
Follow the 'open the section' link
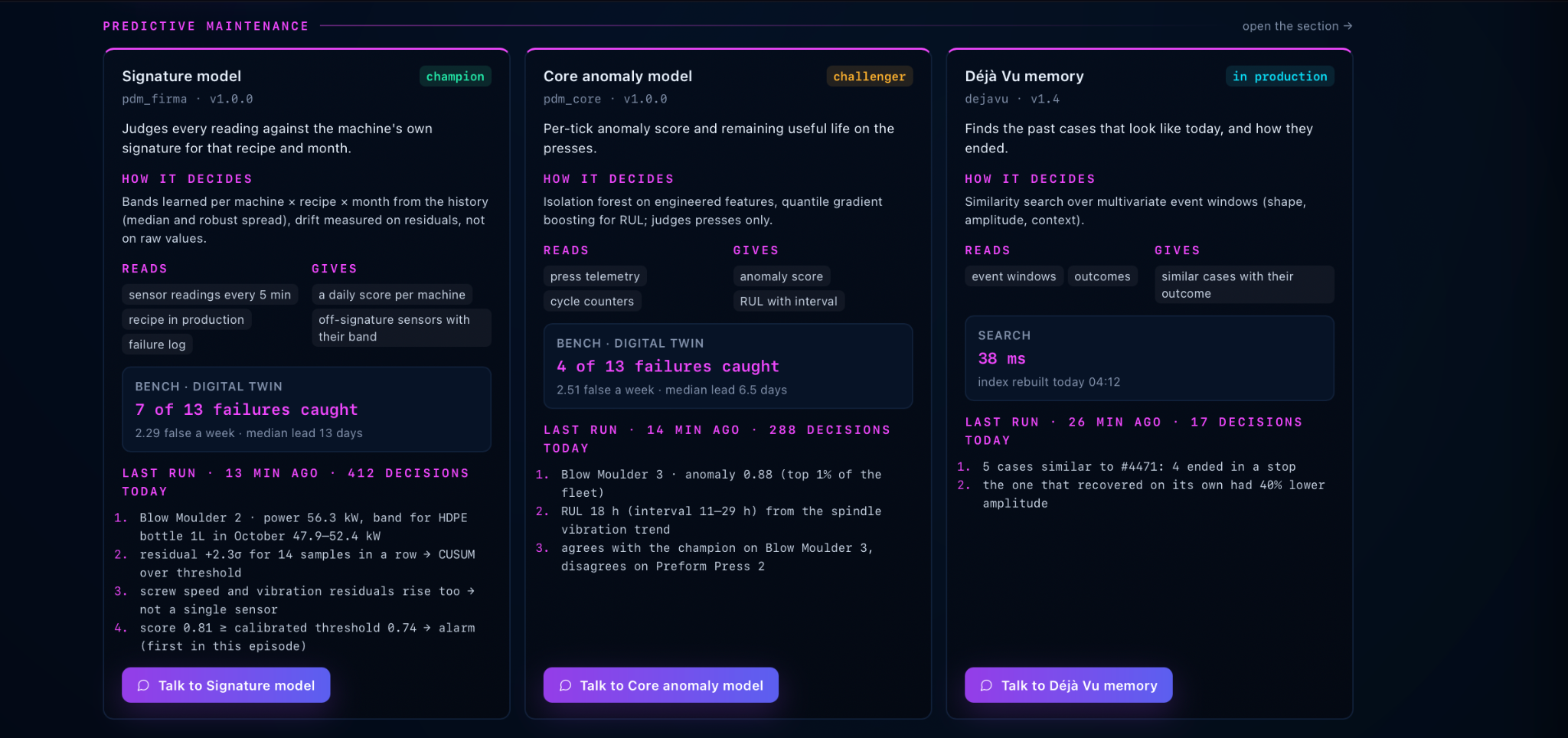1297,26
